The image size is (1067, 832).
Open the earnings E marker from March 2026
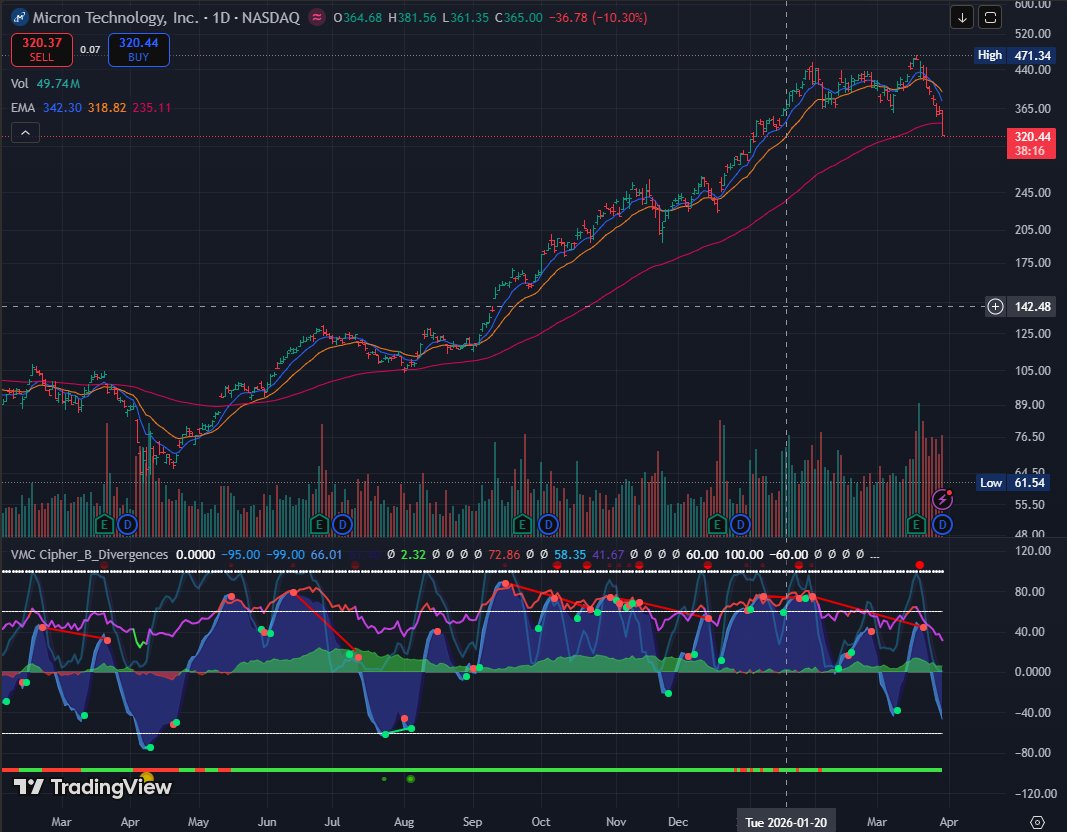pos(916,525)
